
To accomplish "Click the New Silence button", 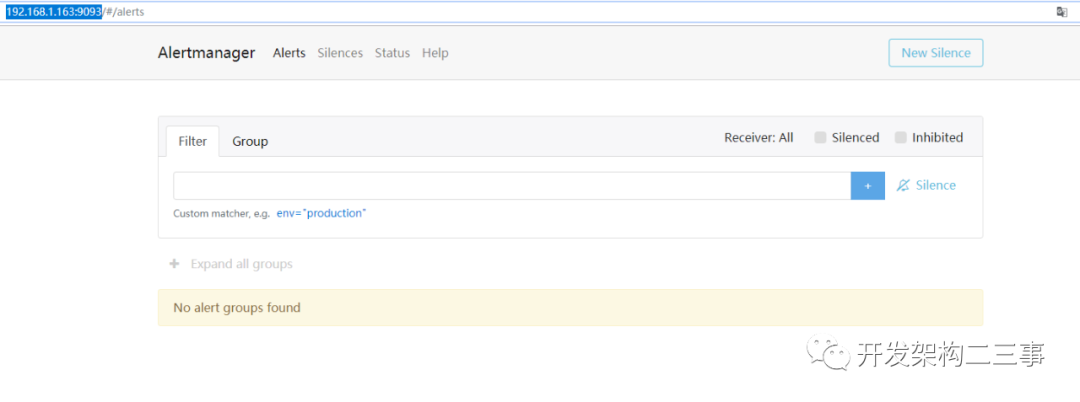I will [935, 53].
